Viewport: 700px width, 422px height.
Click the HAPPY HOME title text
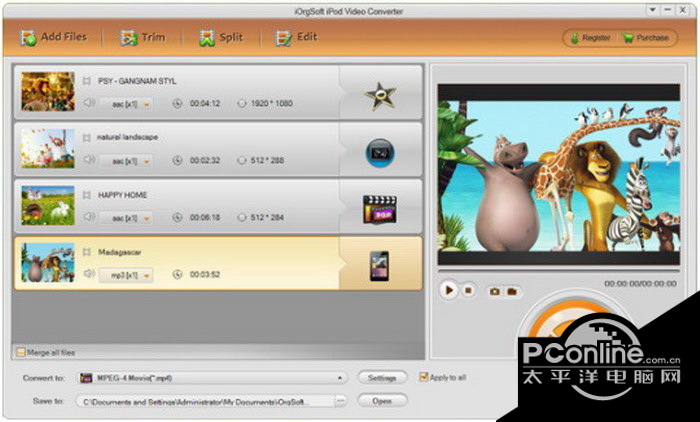[x=122, y=195]
